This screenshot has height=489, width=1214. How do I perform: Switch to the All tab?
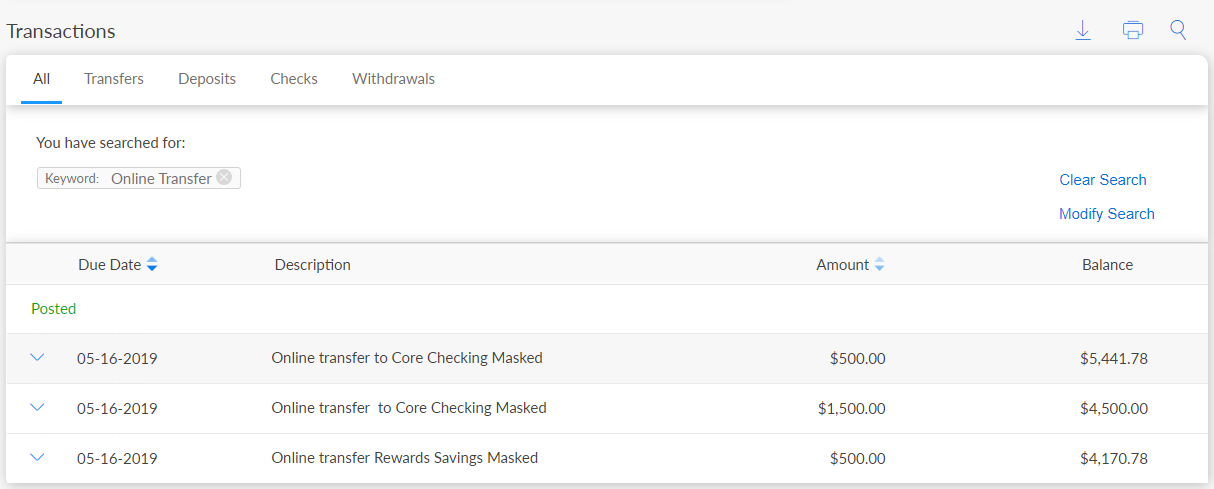tap(41, 79)
